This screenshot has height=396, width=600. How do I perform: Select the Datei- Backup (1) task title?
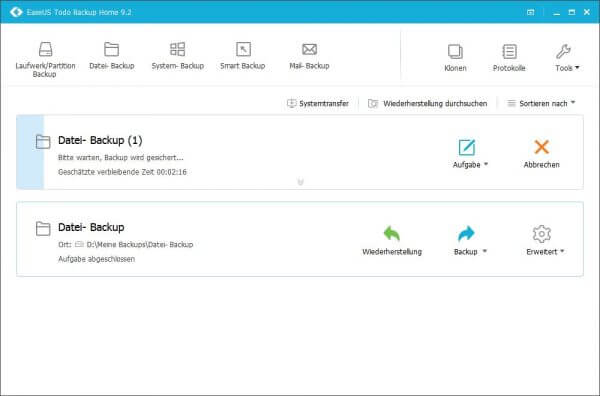click(100, 140)
